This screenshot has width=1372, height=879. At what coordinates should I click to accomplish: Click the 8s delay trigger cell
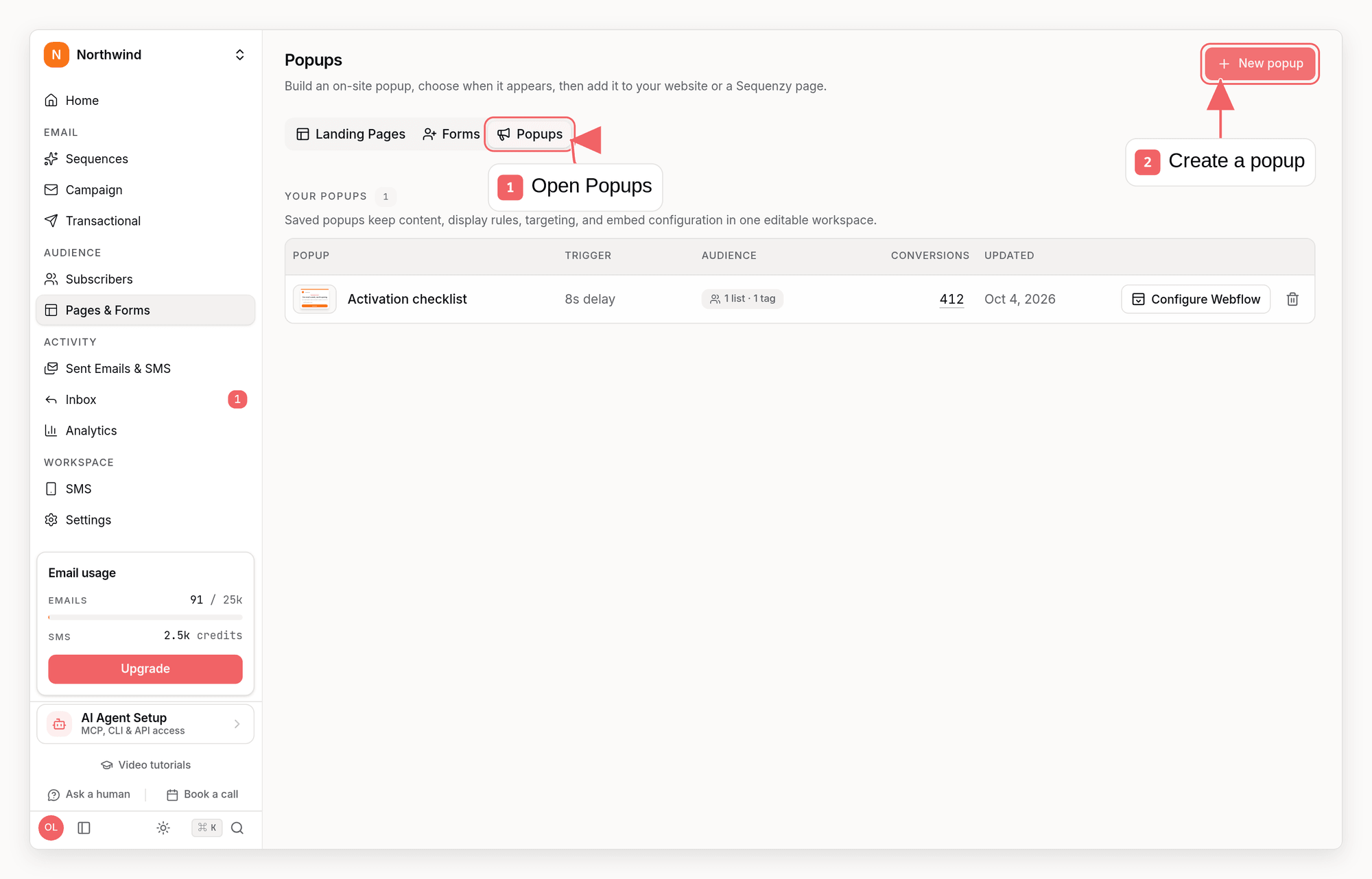pyautogui.click(x=590, y=299)
